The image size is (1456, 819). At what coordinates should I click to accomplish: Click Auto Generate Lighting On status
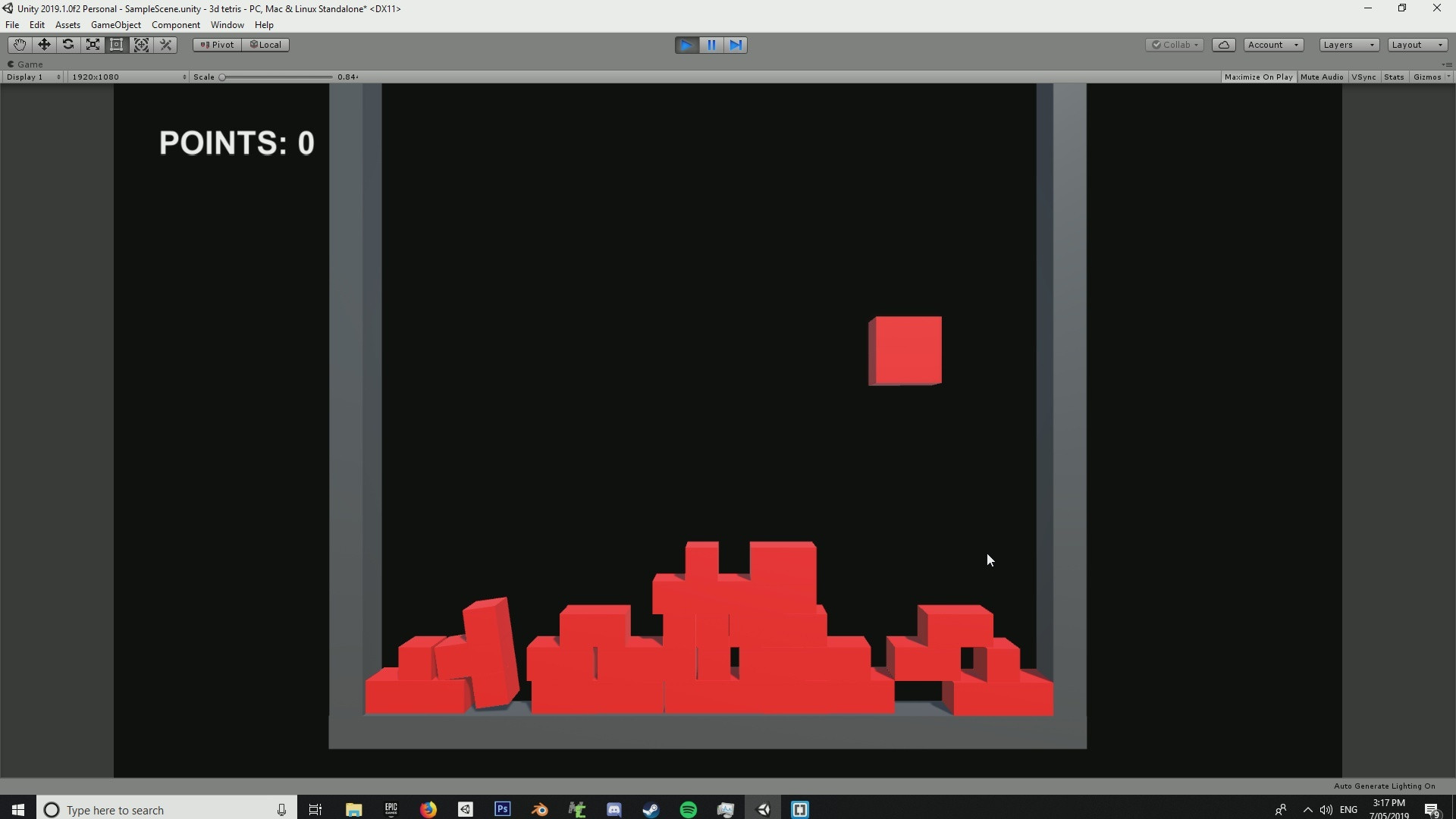click(1384, 786)
